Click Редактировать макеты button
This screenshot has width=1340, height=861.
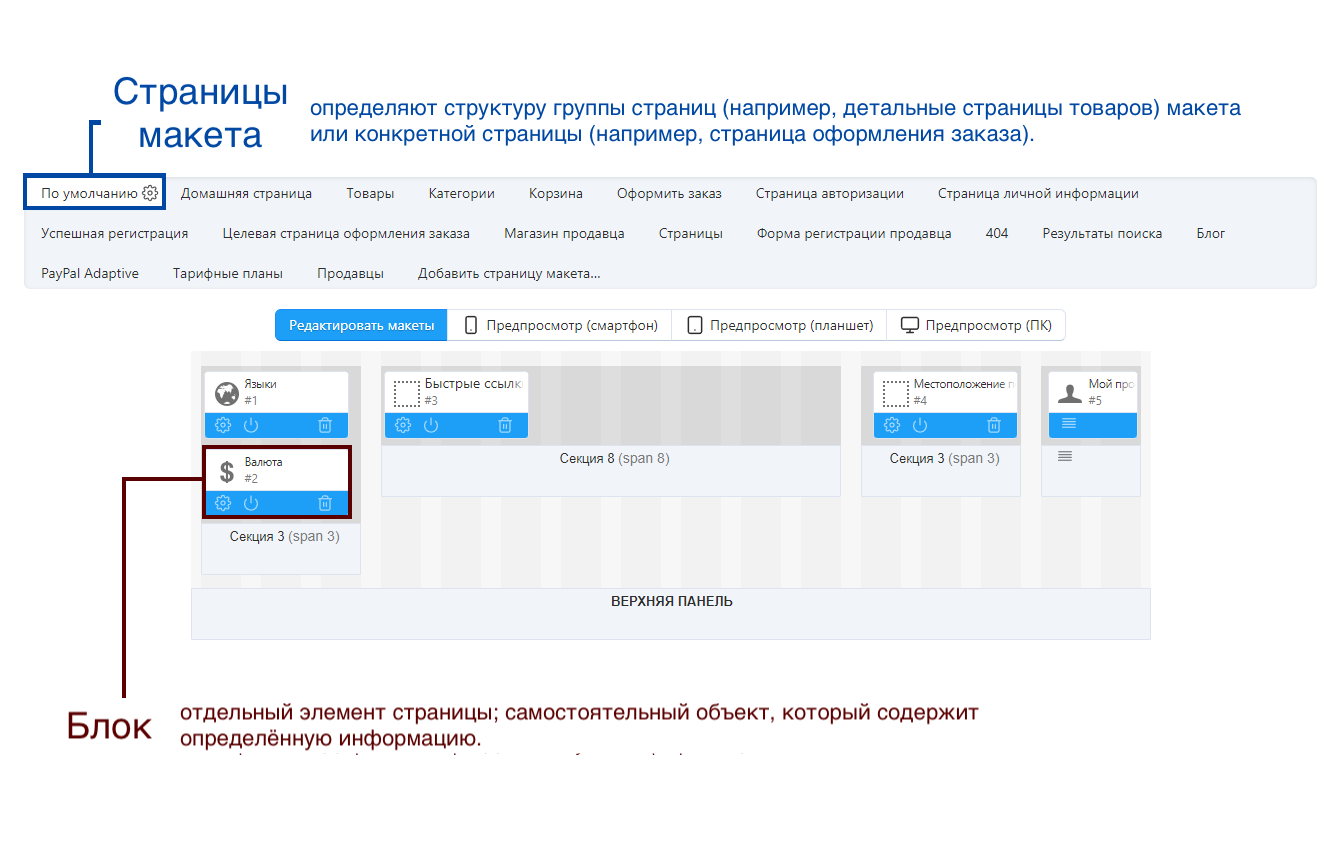(361, 325)
